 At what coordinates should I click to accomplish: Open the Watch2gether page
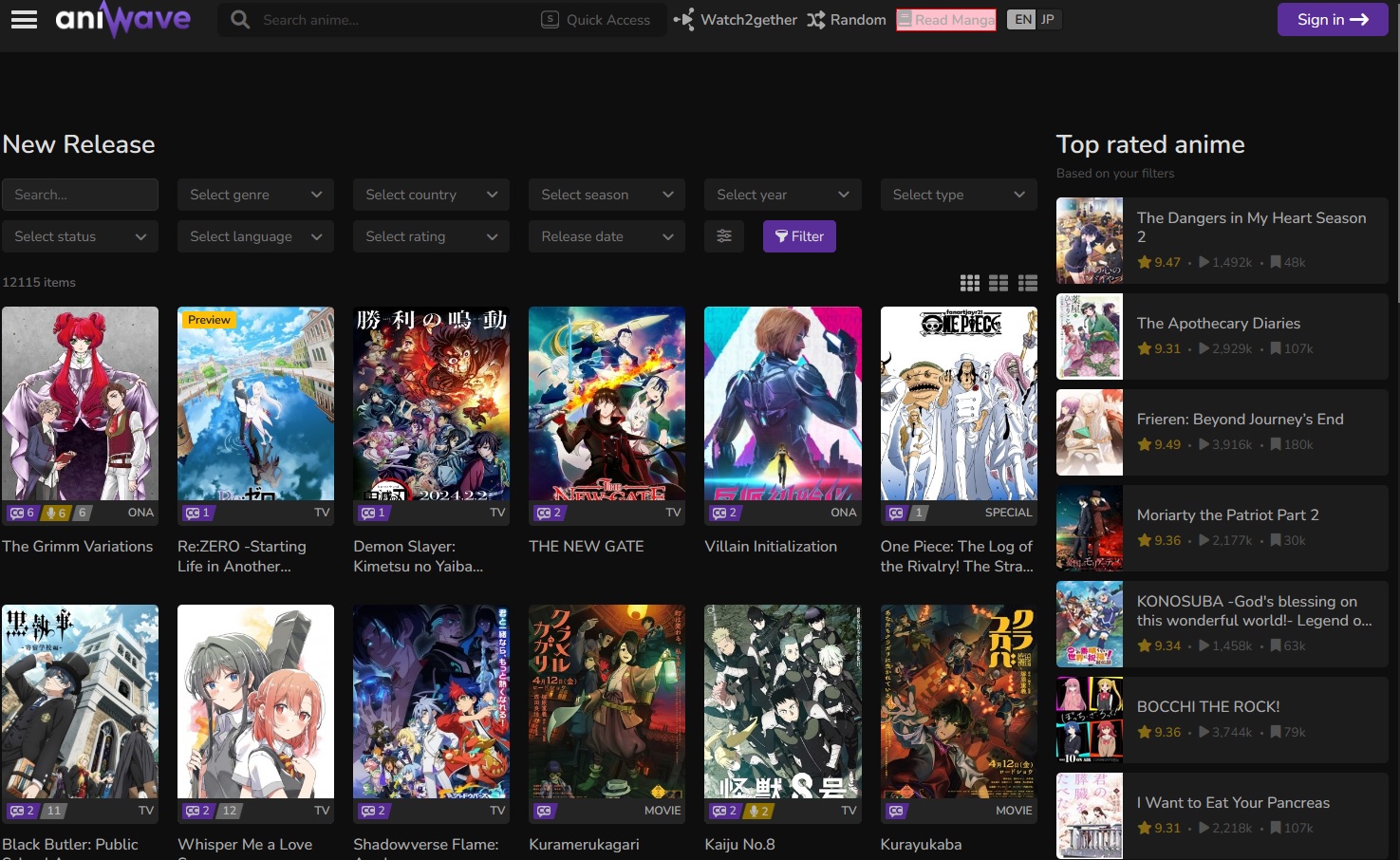(x=736, y=19)
